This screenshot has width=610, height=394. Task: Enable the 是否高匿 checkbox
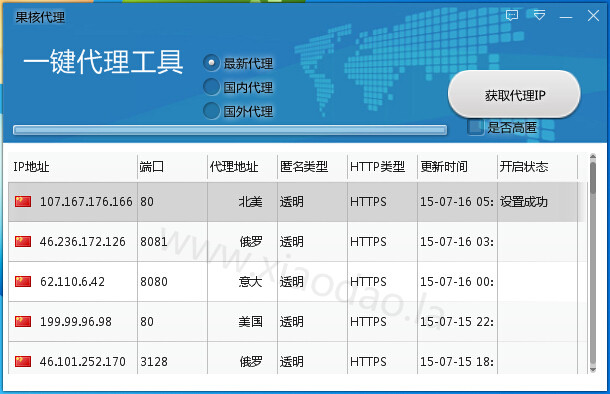(x=475, y=127)
